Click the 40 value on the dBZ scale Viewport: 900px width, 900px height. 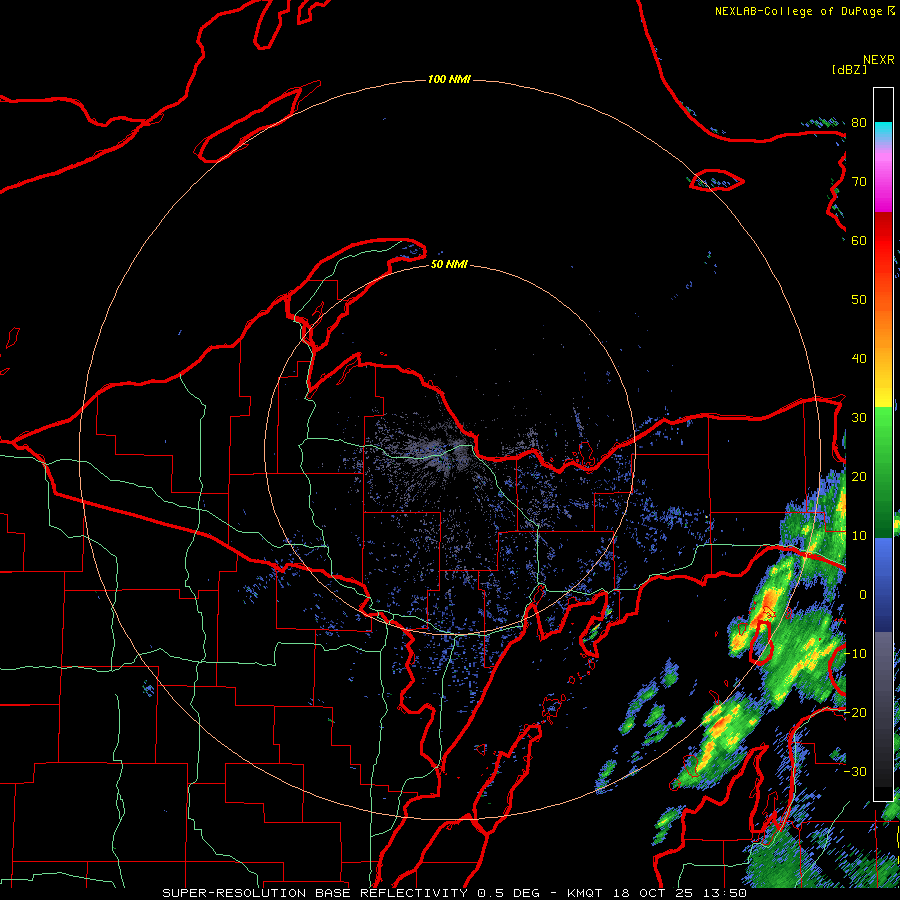coord(859,359)
